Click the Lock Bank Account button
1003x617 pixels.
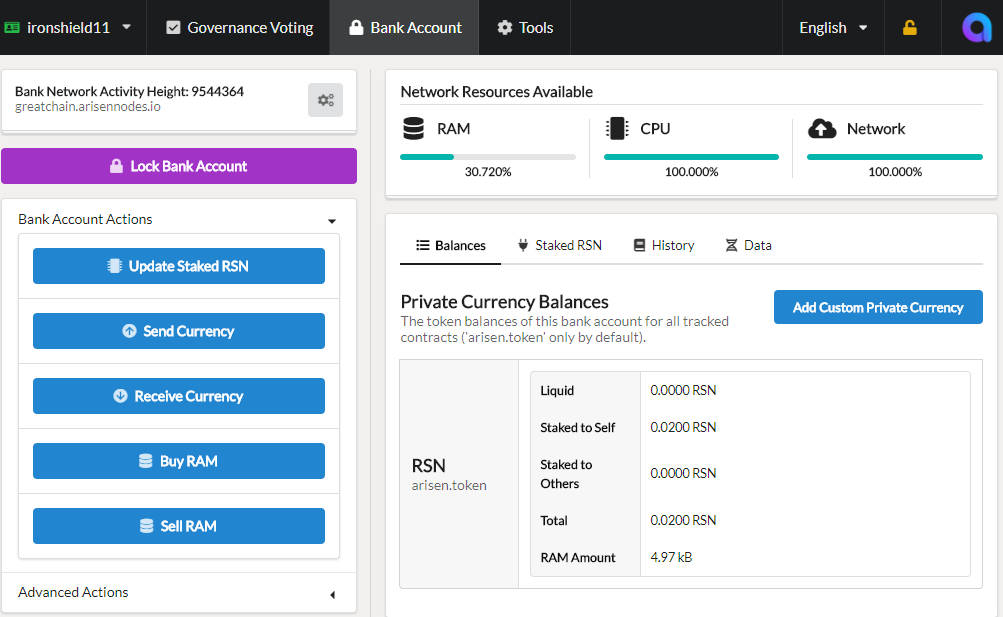(x=179, y=166)
